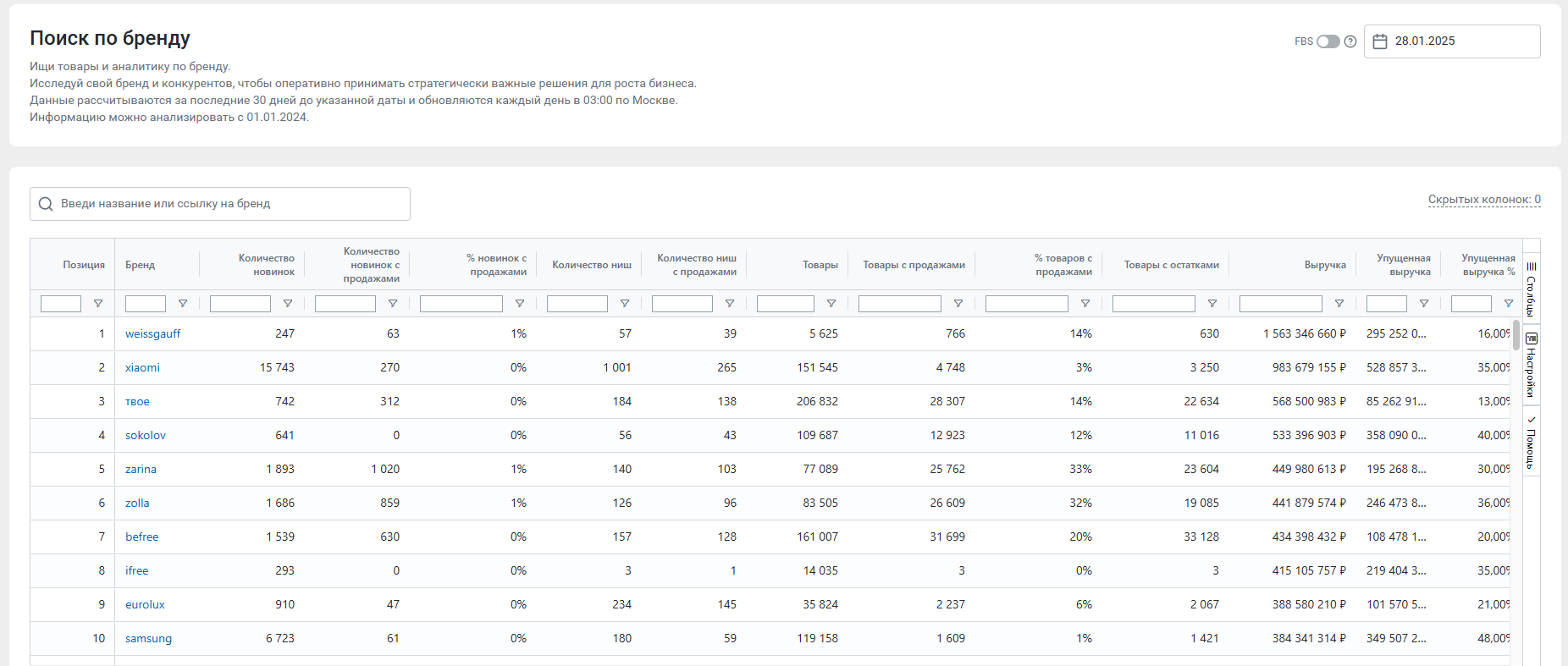
Task: Toggle the FBS switch
Action: coord(1328,41)
